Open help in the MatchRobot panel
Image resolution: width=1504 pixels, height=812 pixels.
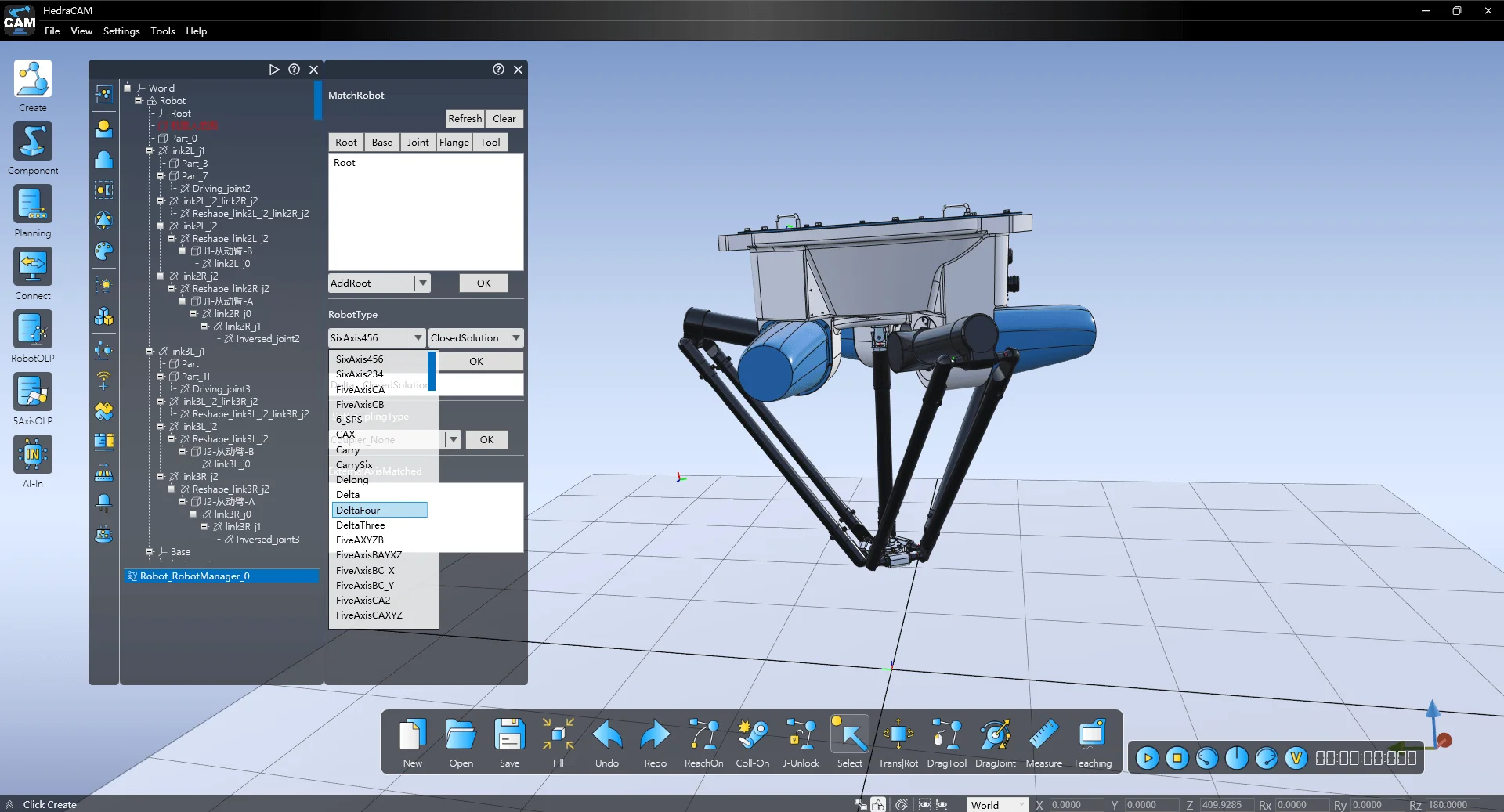[498, 70]
